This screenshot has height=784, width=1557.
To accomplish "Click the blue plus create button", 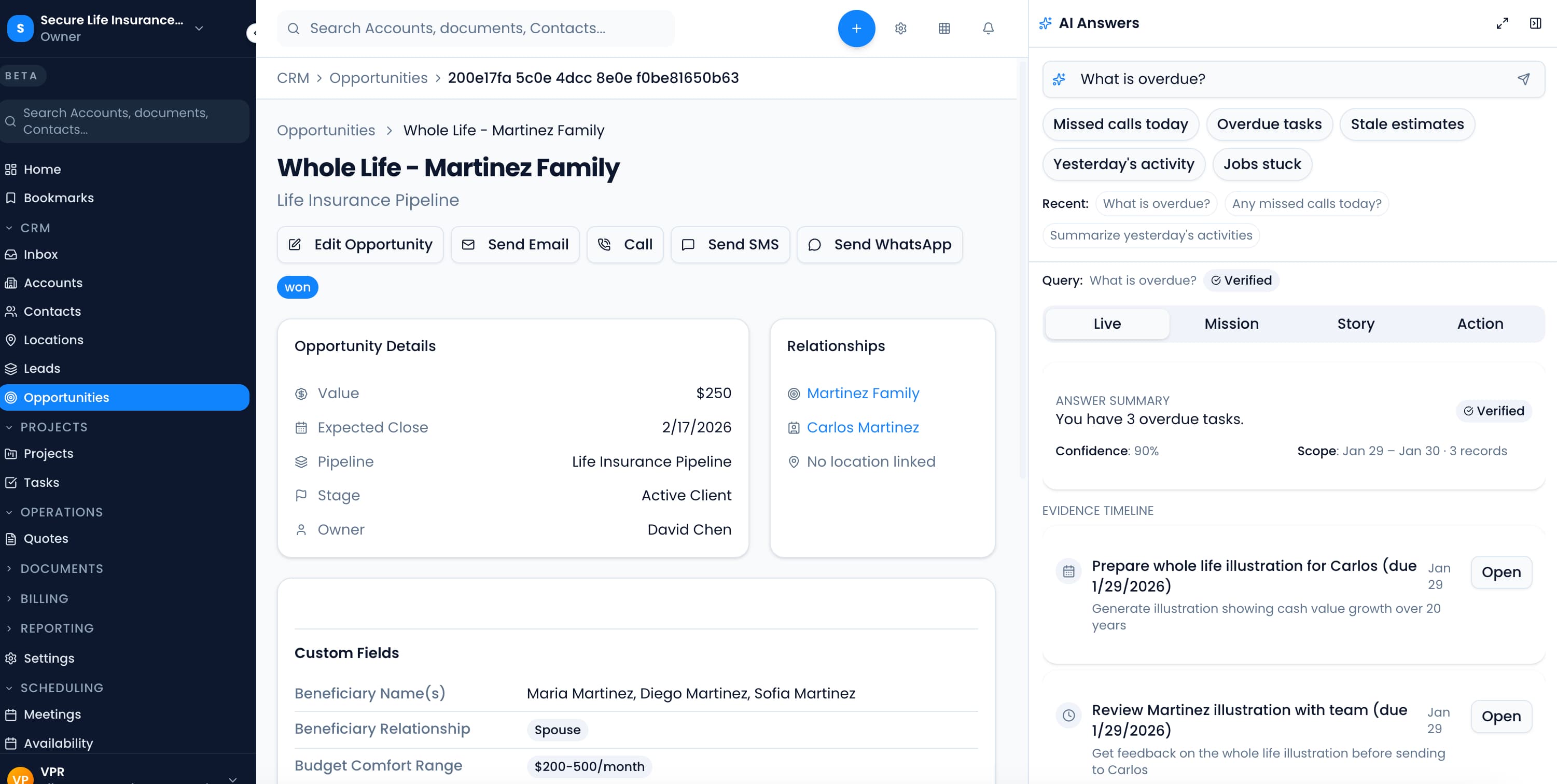I will (856, 29).
